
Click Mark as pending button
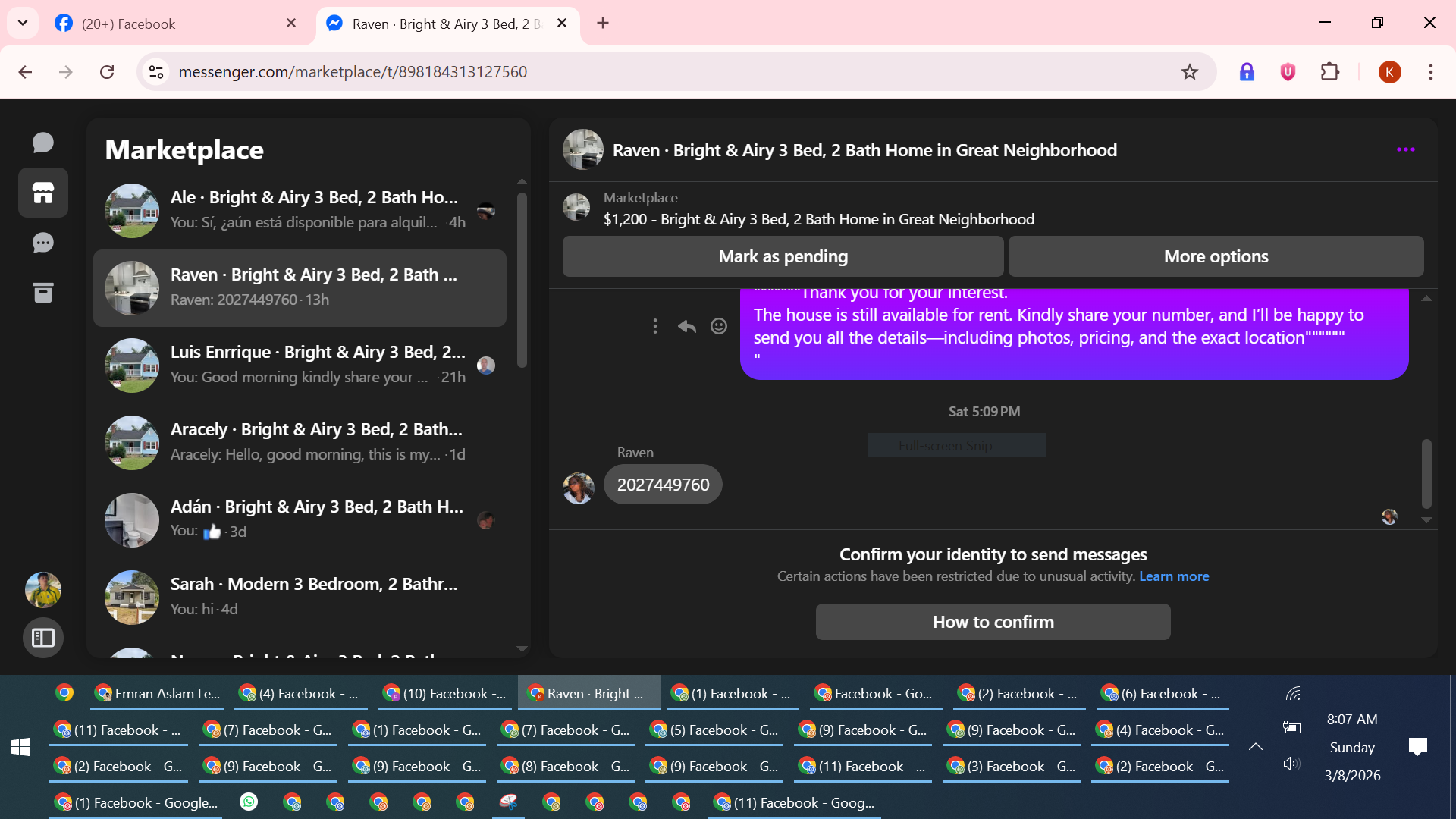click(783, 256)
